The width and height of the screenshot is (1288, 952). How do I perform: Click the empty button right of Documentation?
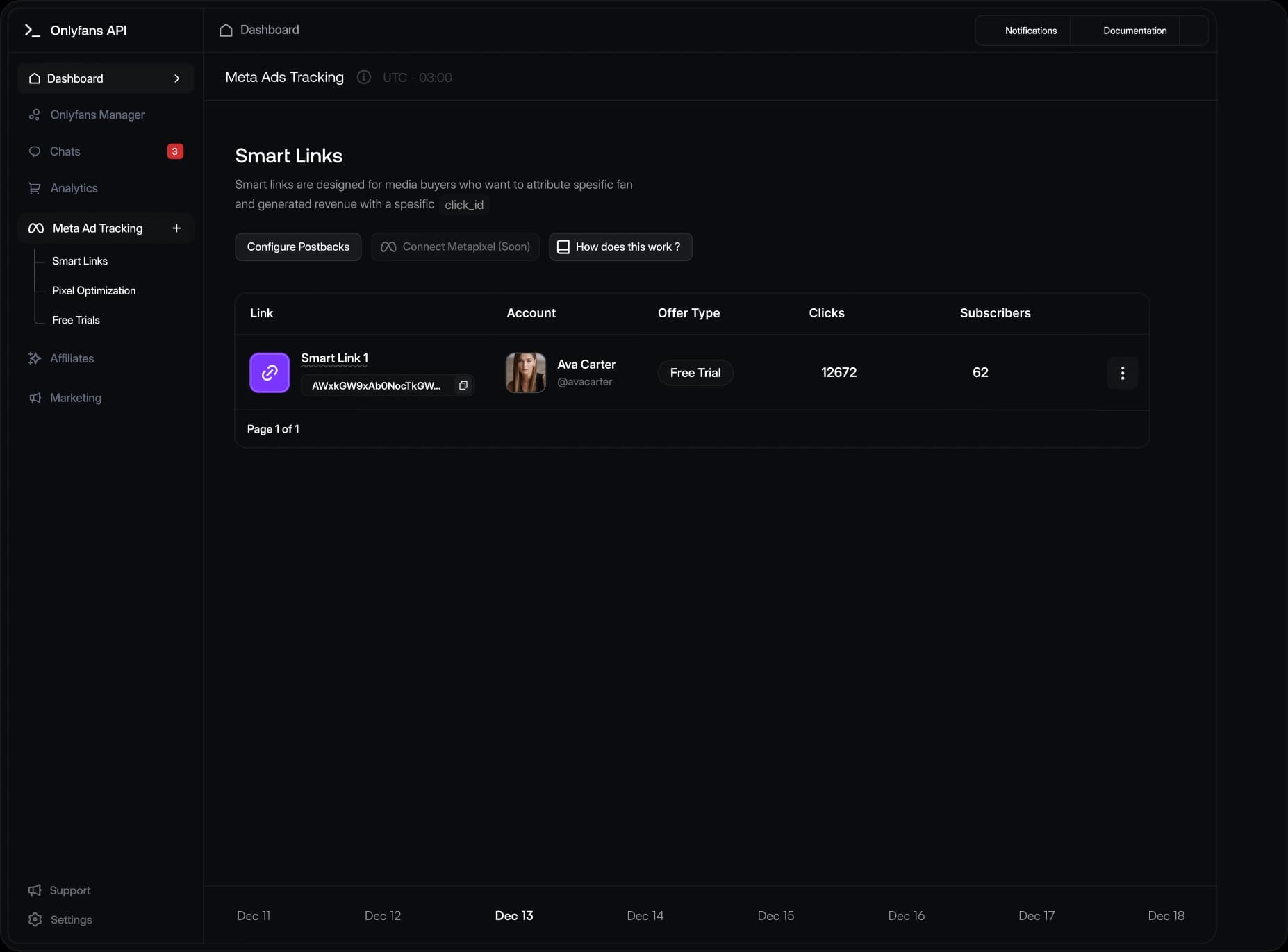[x=1194, y=31]
